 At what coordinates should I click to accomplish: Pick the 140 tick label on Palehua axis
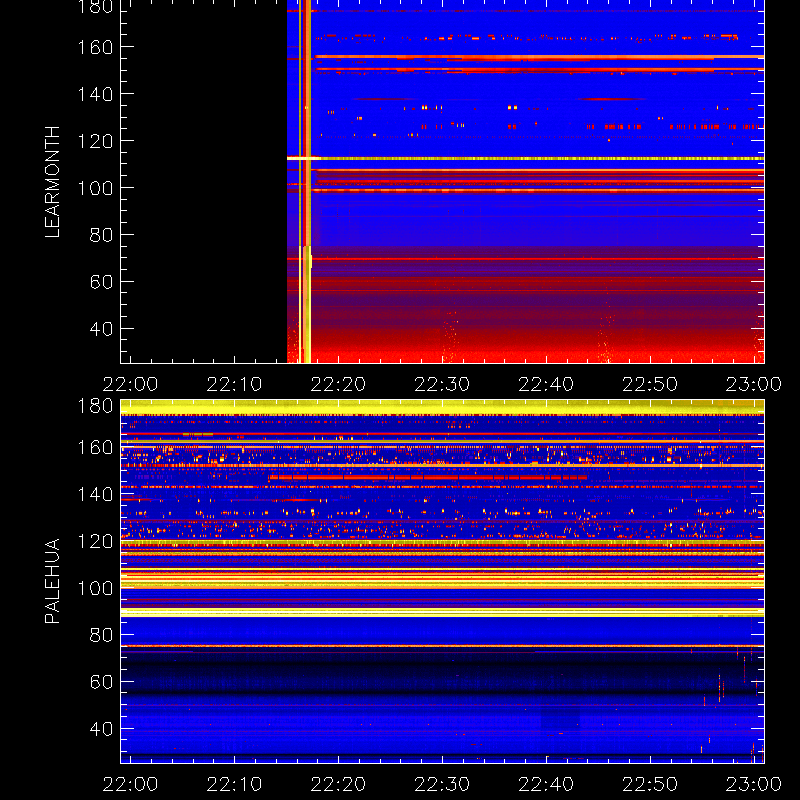(x=95, y=494)
